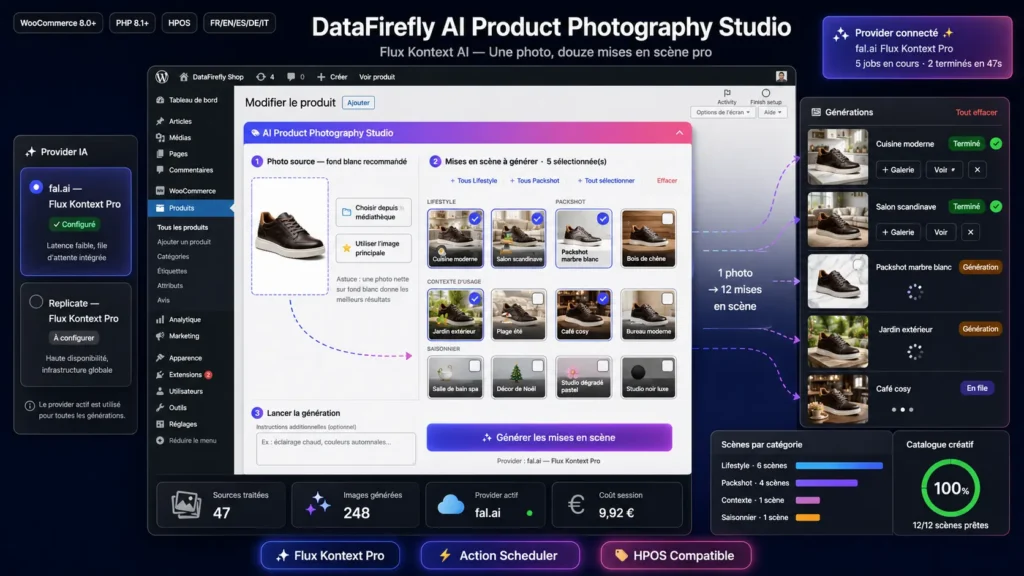
Task: Click Utiliser l'image principale star button
Action: click(x=374, y=248)
